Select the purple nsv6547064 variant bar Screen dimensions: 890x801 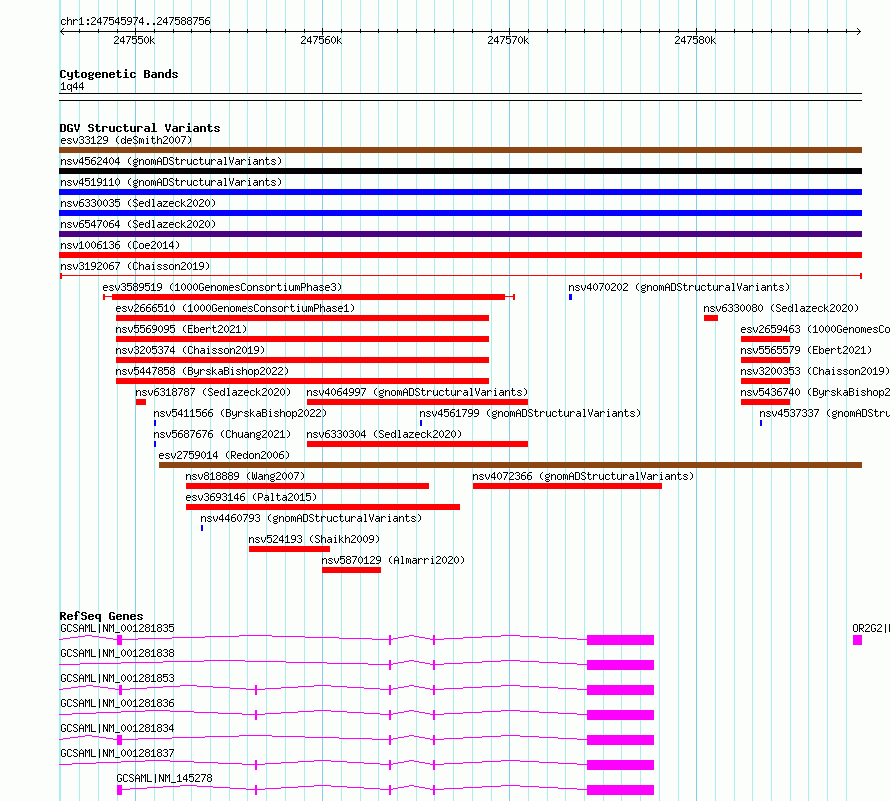coord(460,234)
